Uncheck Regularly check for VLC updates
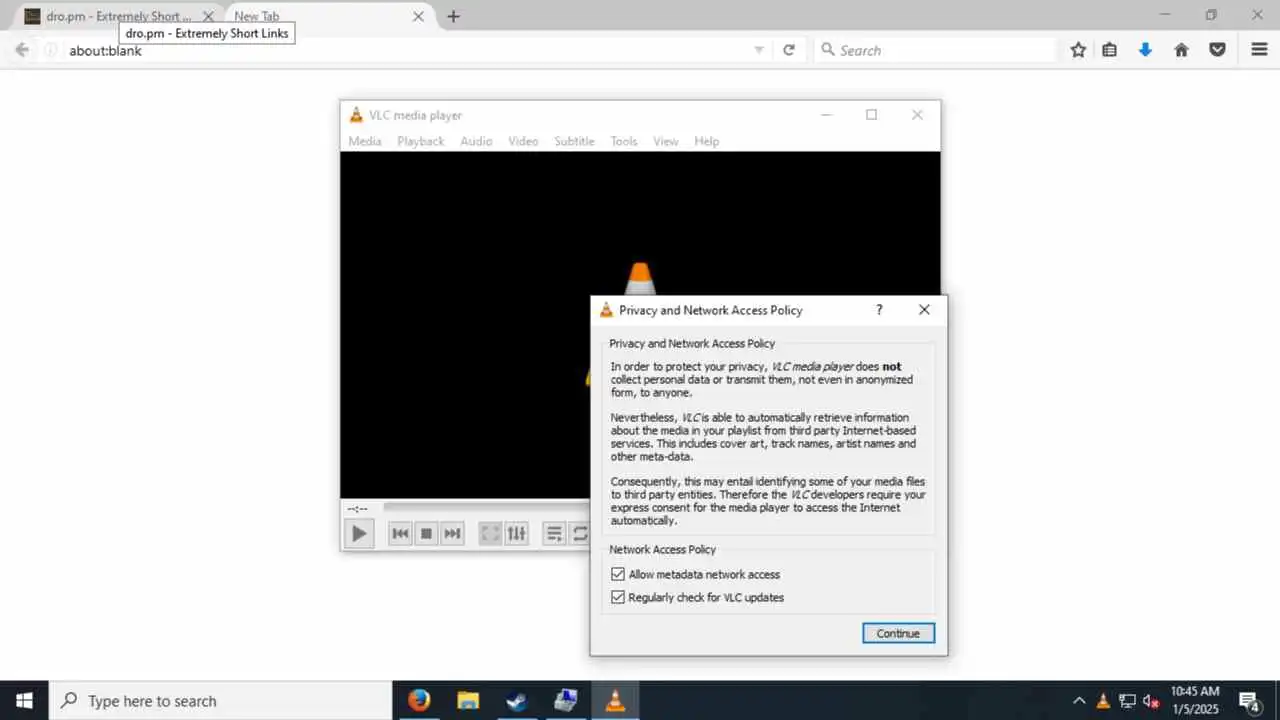Screen dimensions: 1280x720 point(618,597)
